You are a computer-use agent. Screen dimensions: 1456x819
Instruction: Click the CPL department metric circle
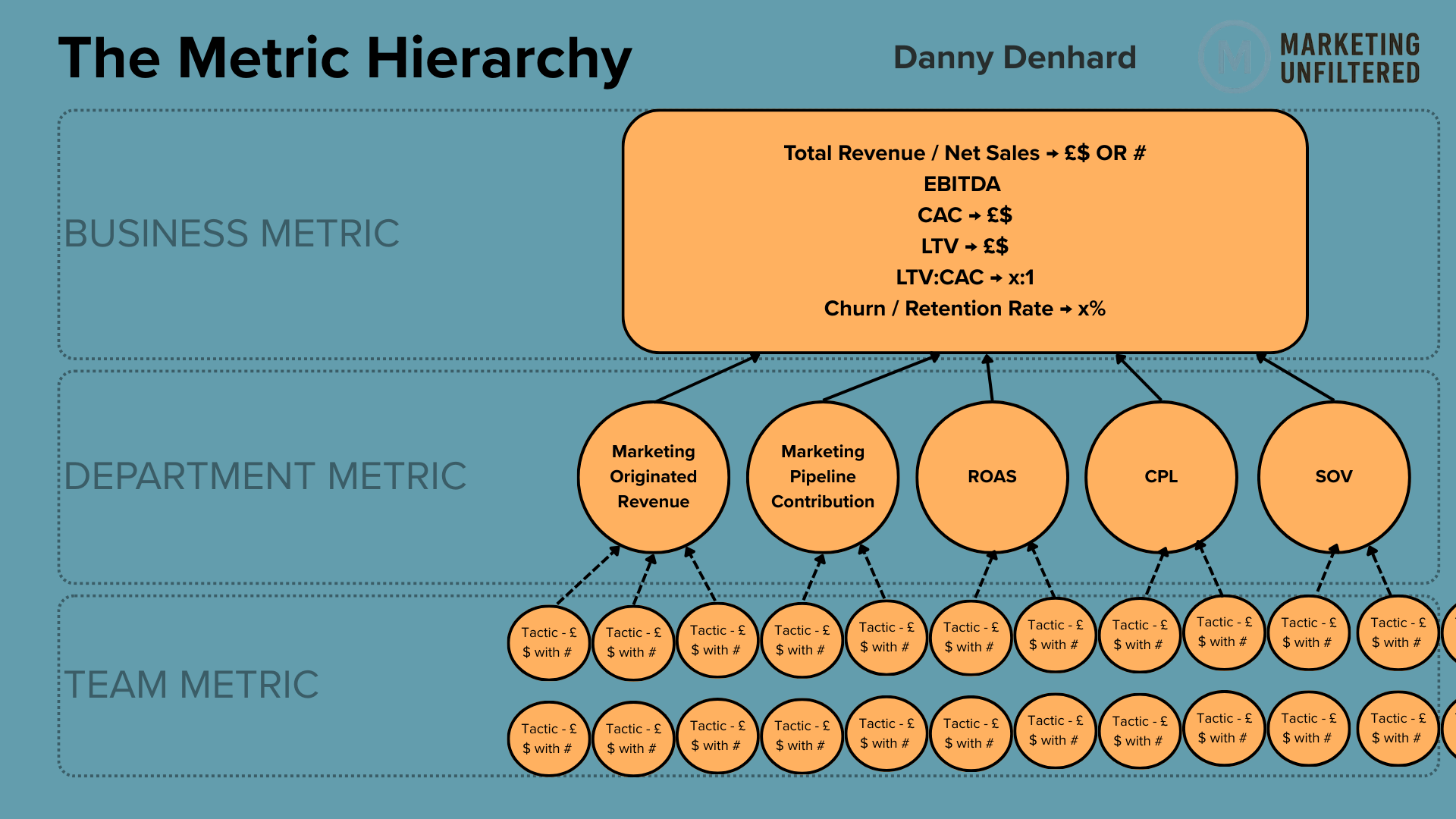tap(1160, 476)
